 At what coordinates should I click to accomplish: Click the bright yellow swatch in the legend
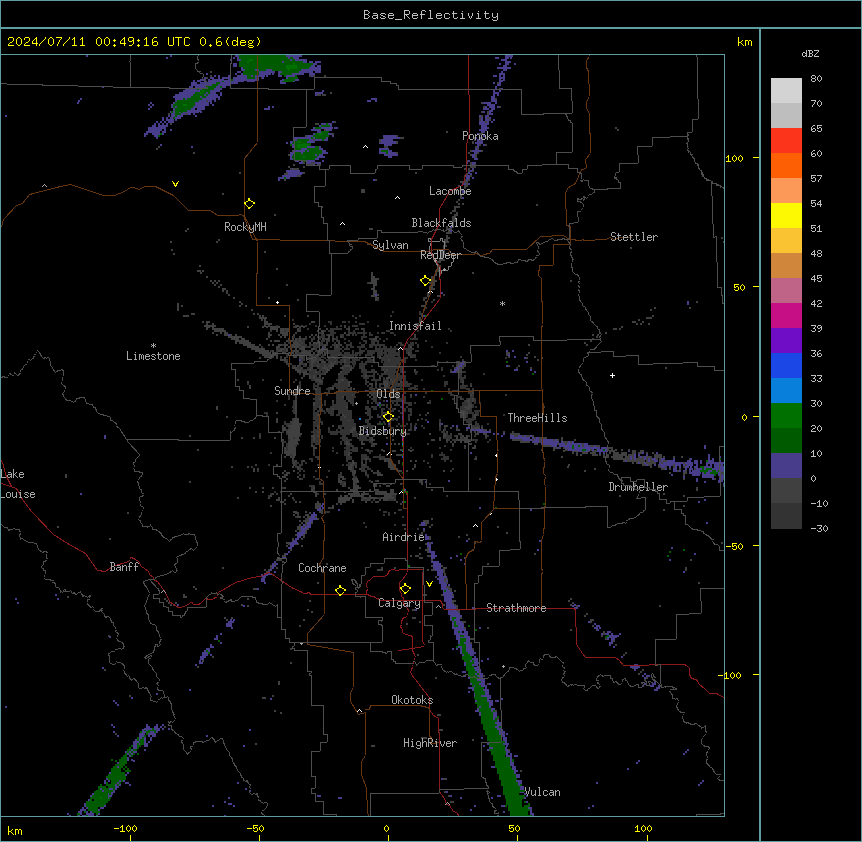[786, 215]
